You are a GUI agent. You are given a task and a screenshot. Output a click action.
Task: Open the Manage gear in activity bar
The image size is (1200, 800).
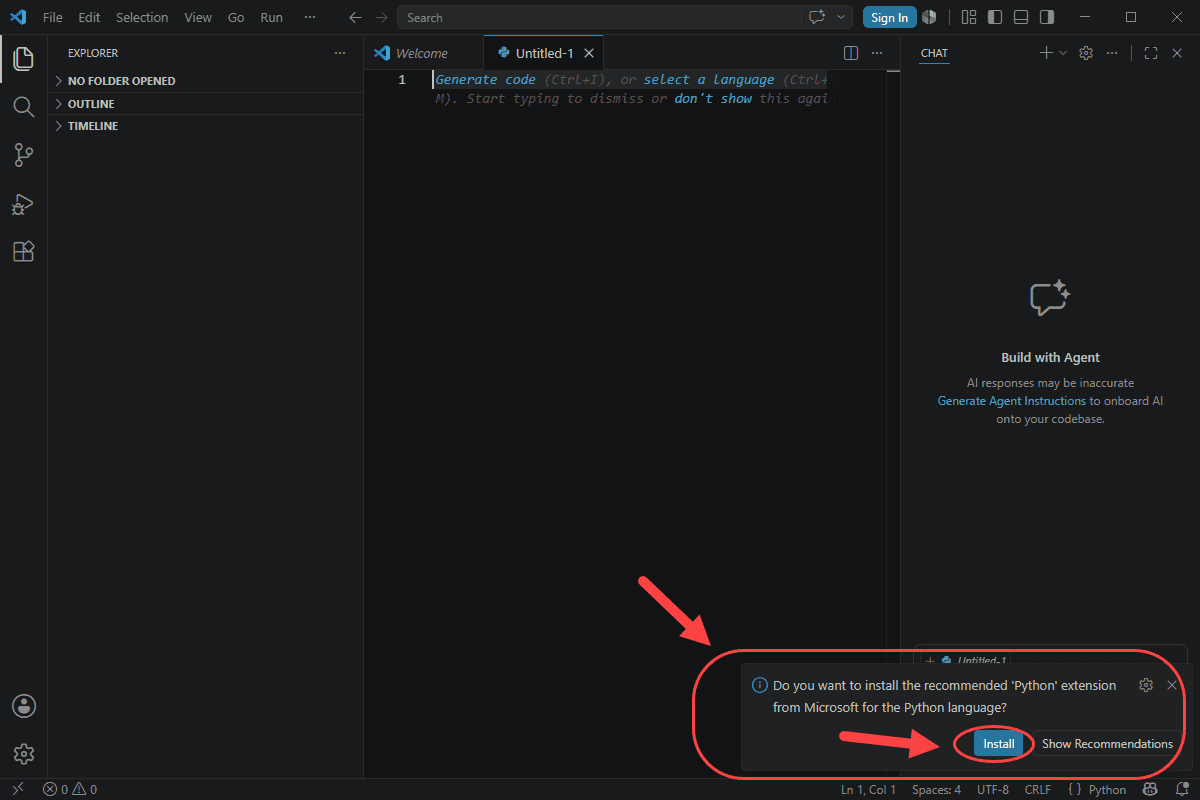(23, 753)
